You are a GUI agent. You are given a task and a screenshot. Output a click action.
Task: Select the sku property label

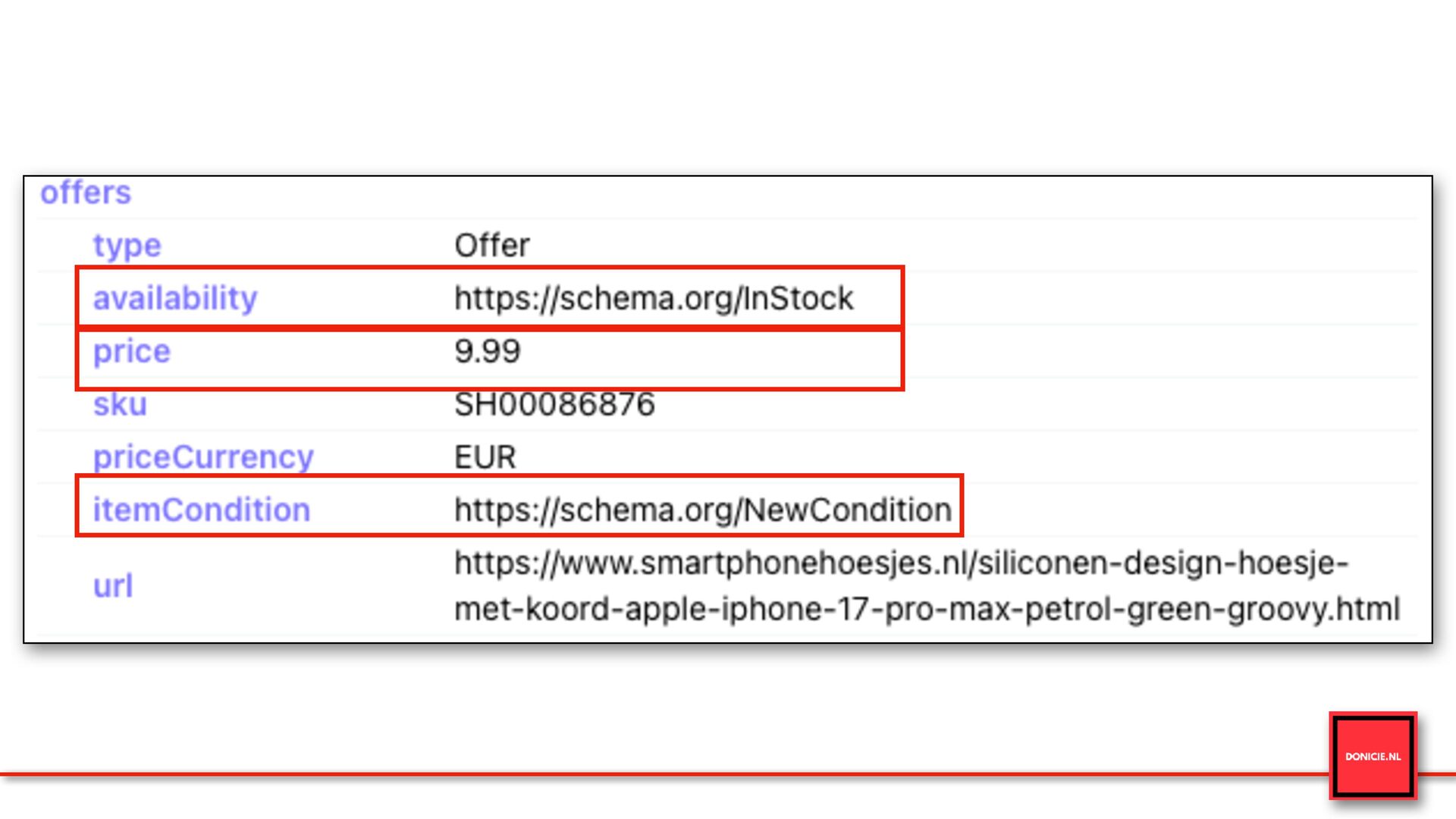120,404
